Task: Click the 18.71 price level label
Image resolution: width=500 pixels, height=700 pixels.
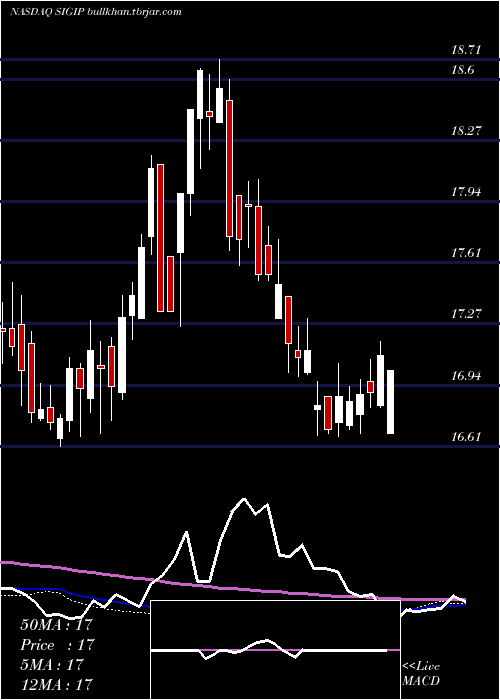Action: pos(466,50)
